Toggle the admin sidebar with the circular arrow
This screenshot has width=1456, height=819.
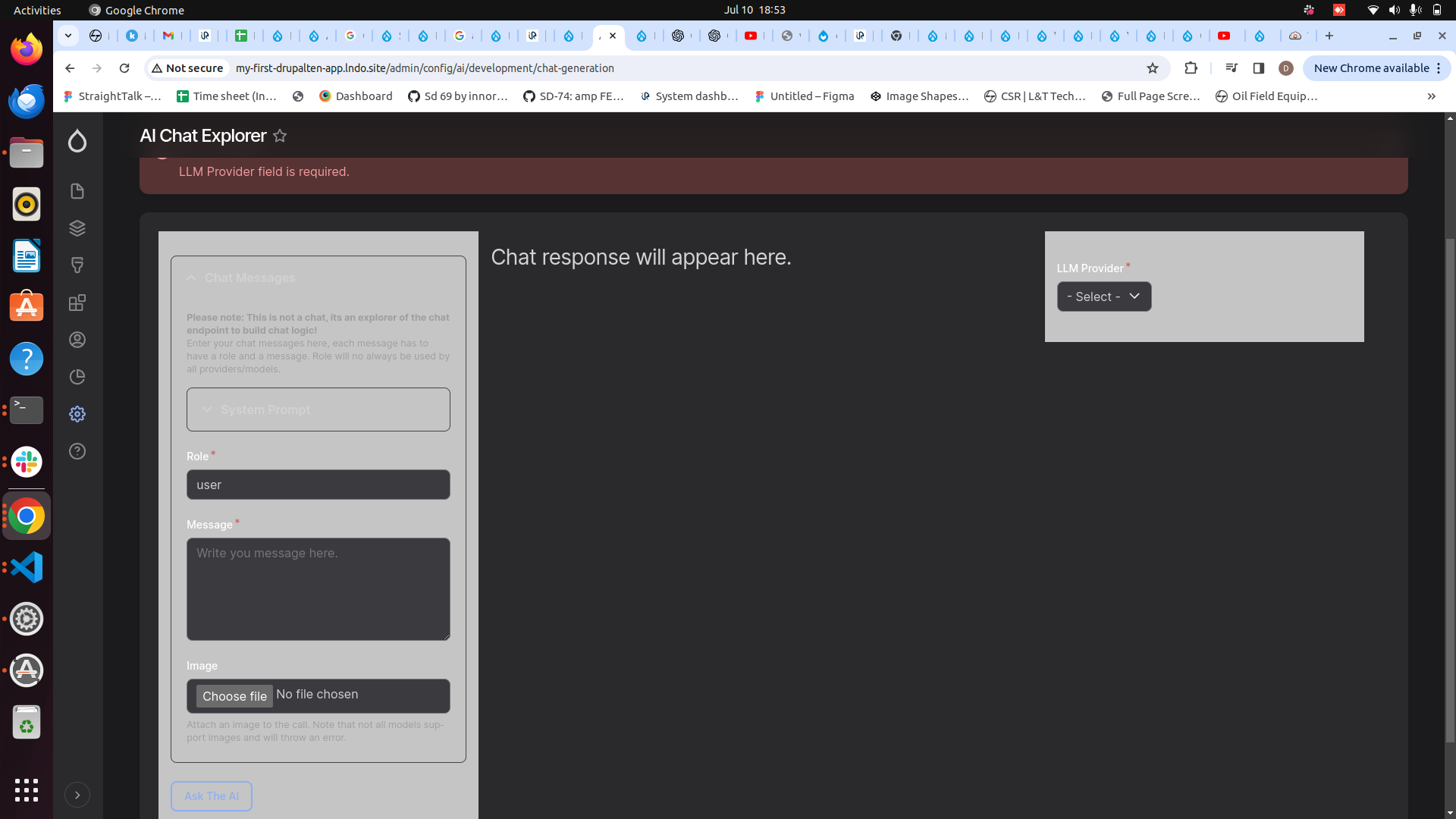(x=78, y=794)
